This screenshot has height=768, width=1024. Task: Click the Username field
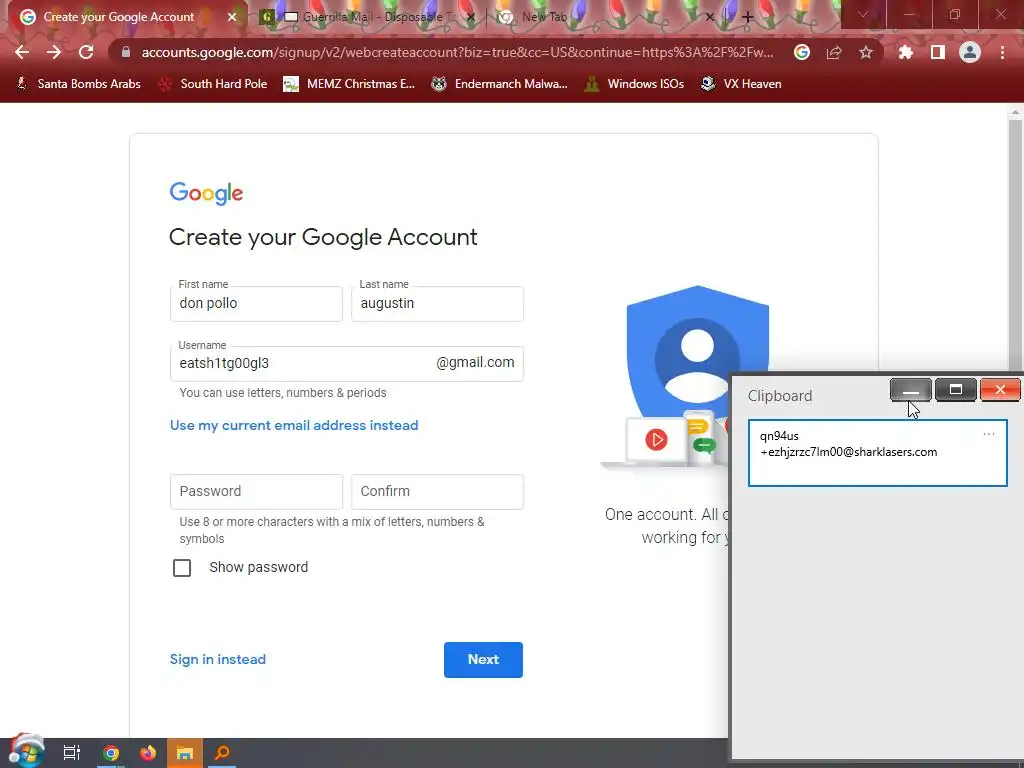[x=347, y=364]
